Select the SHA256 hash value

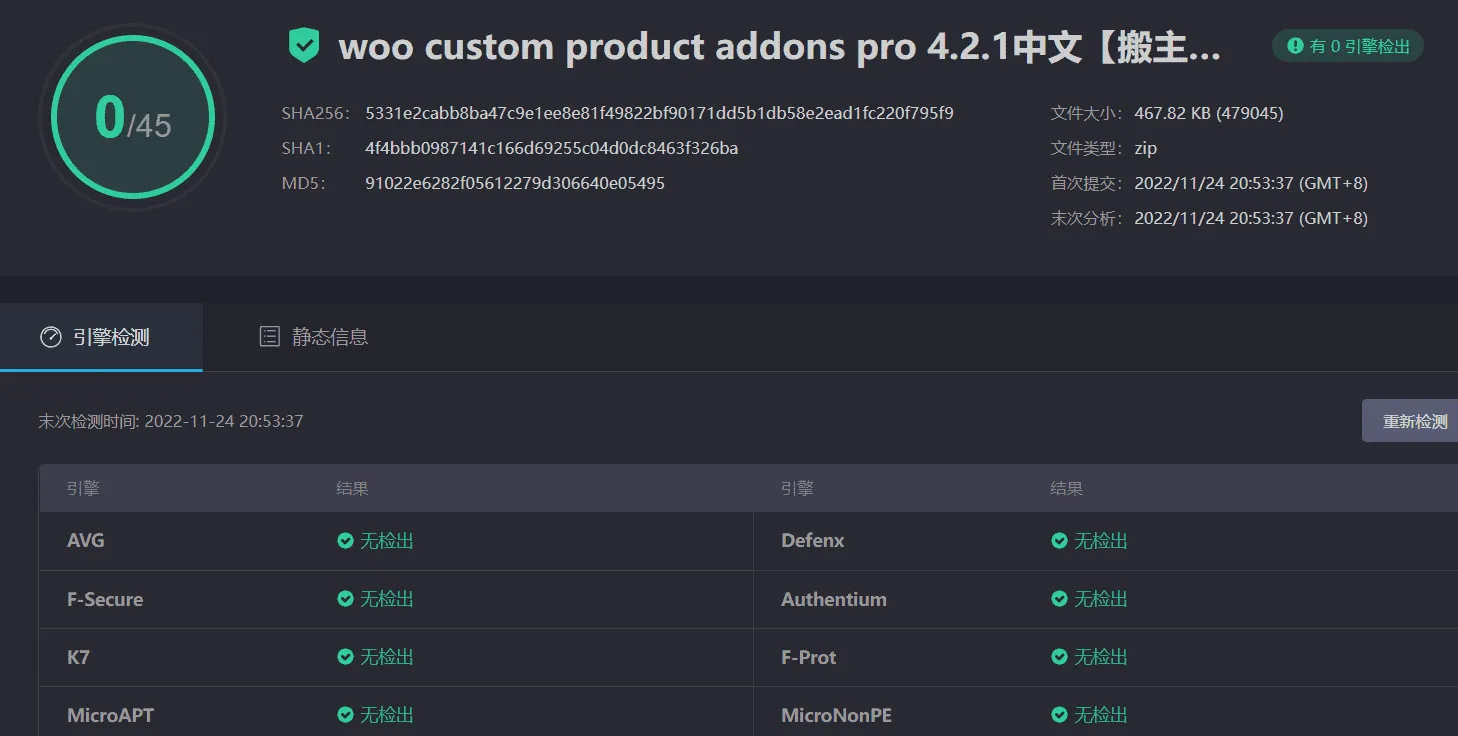coord(659,113)
